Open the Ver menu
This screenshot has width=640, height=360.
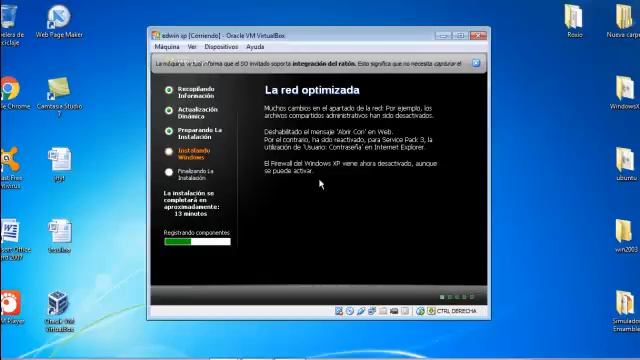tap(192, 47)
